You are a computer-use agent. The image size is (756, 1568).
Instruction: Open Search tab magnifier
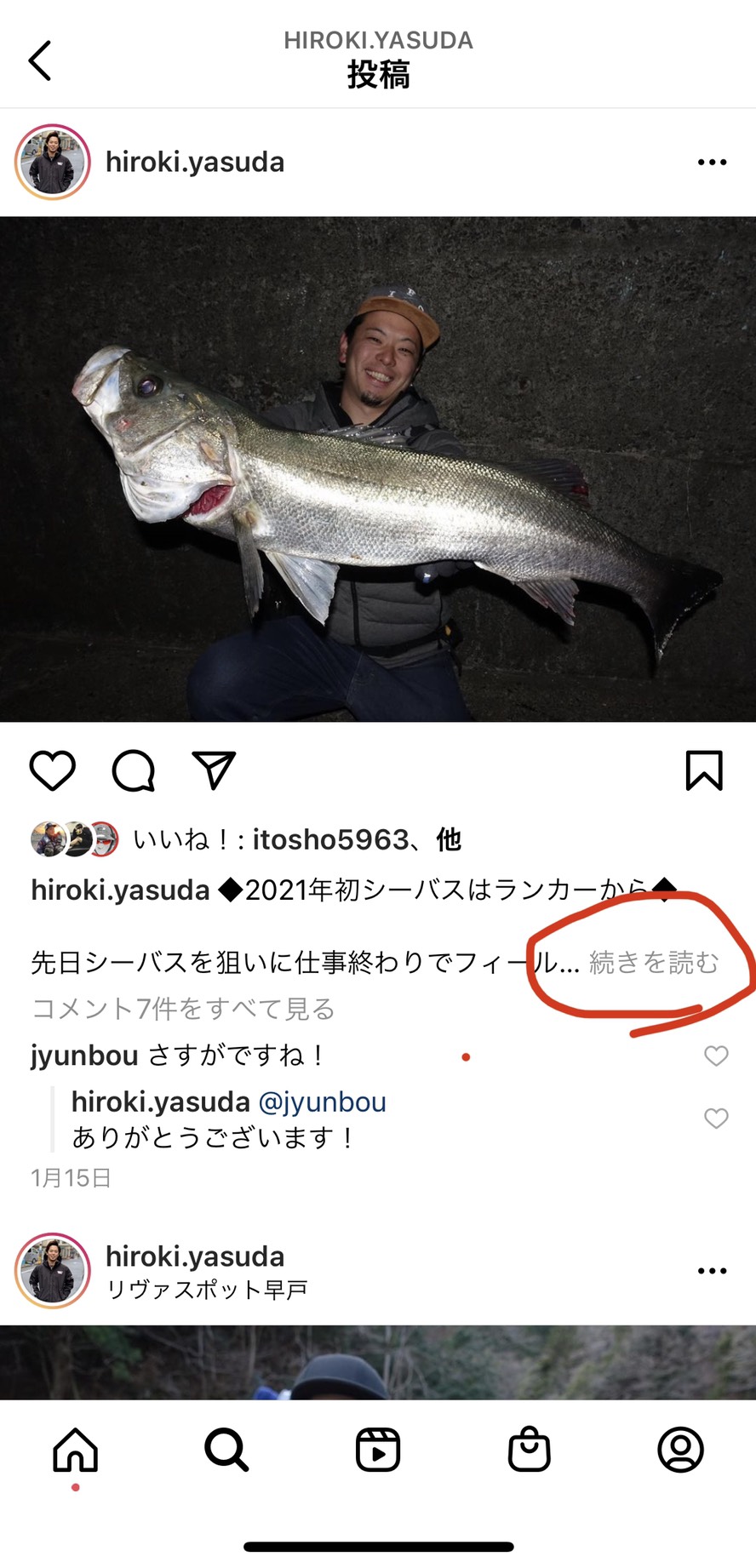(x=226, y=1450)
